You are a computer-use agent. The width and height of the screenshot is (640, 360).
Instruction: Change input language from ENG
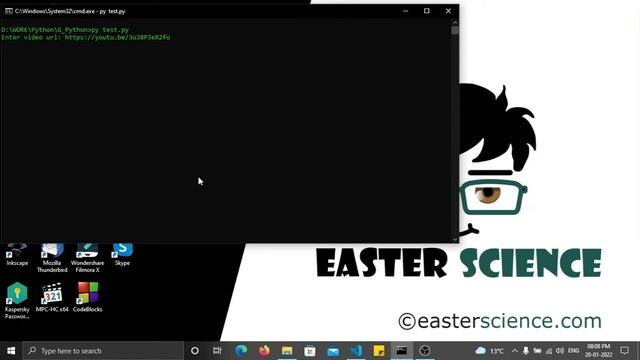[573, 351]
